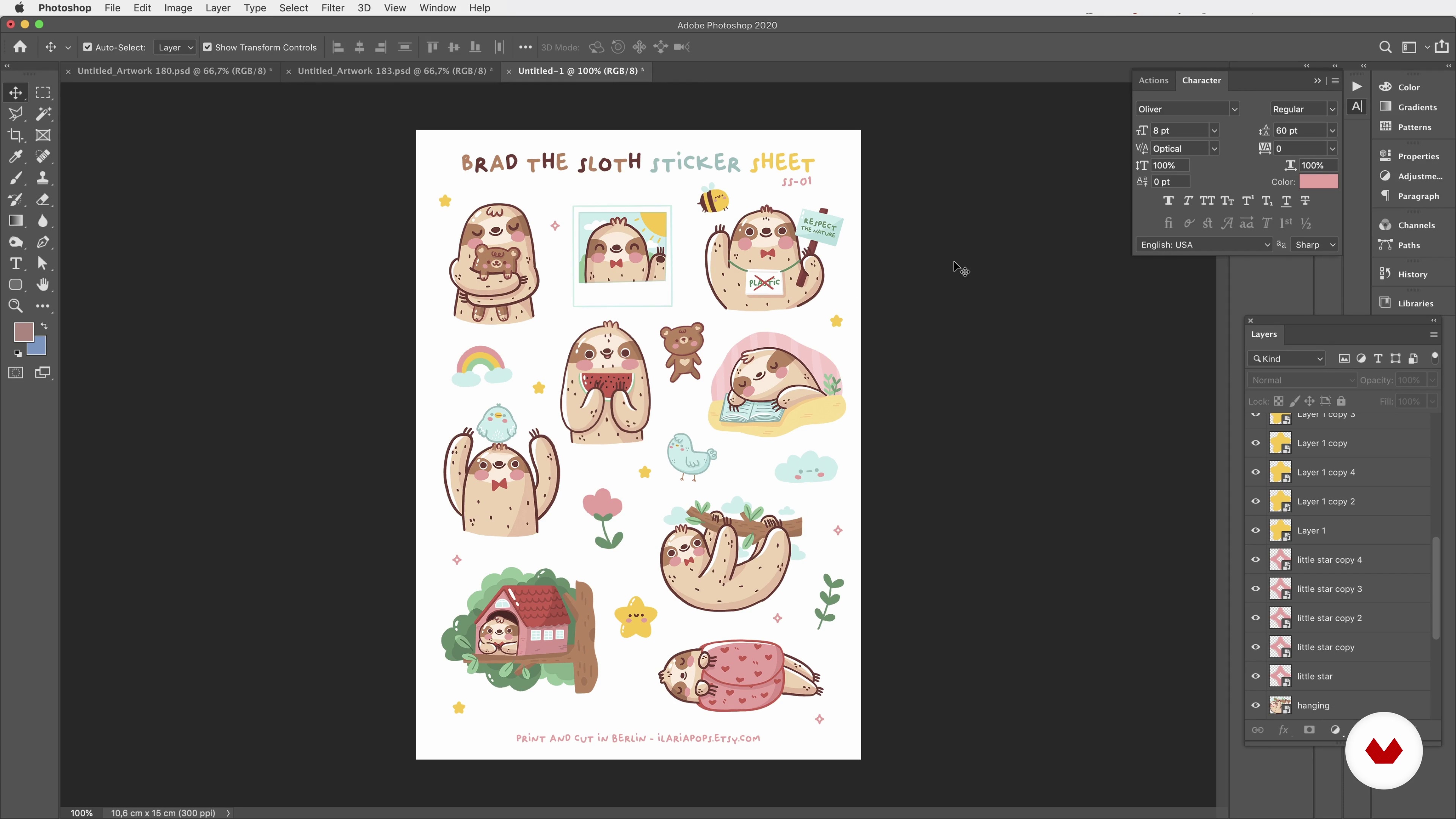The width and height of the screenshot is (1456, 819).
Task: Open the Layer menu
Action: tap(218, 8)
